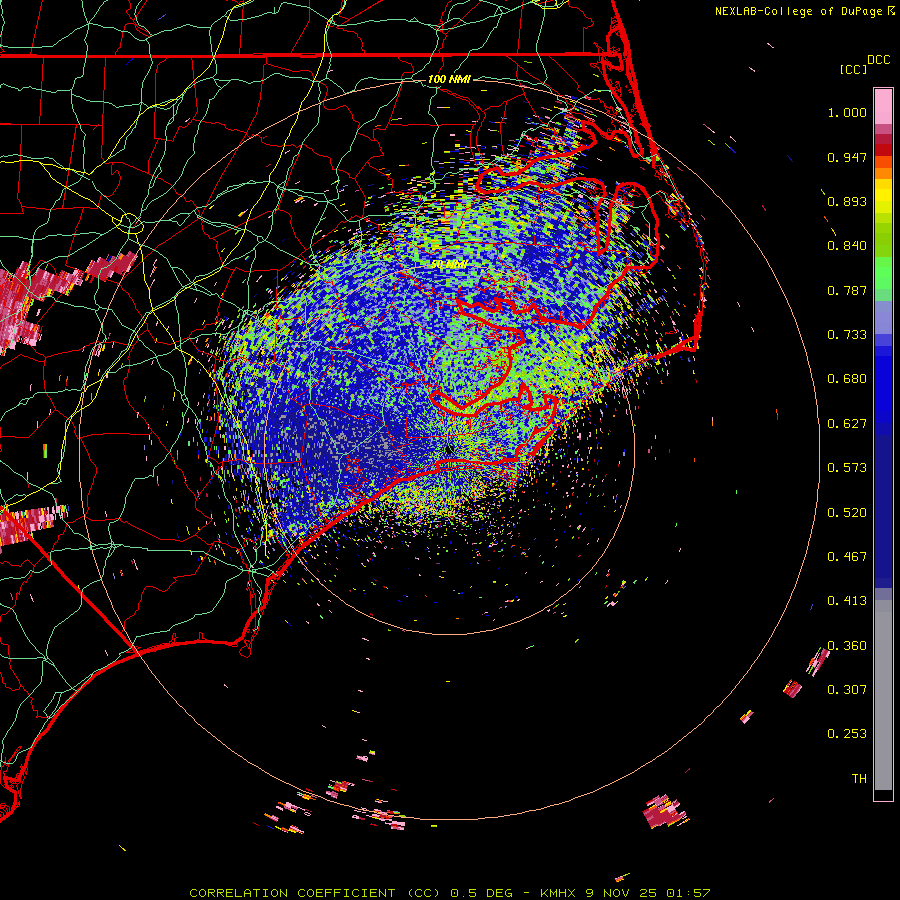Viewport: 900px width, 900px height.
Task: Pick the yellow segment of the color bar
Action: [883, 196]
